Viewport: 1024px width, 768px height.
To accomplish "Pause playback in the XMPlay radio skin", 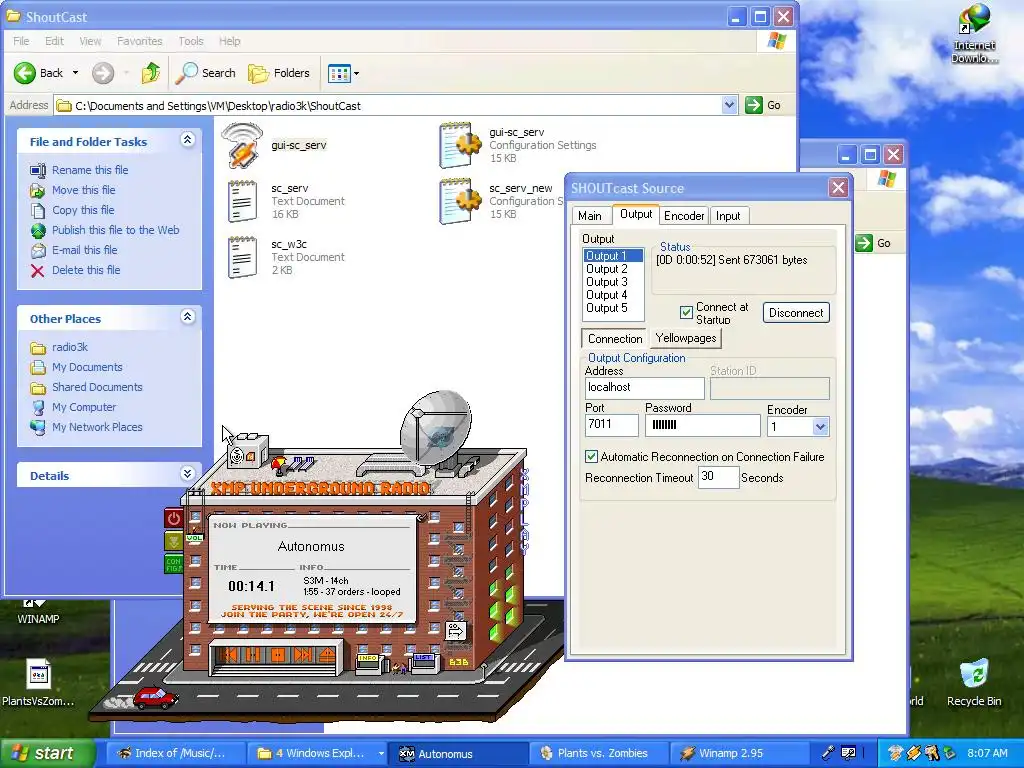I will coord(253,654).
